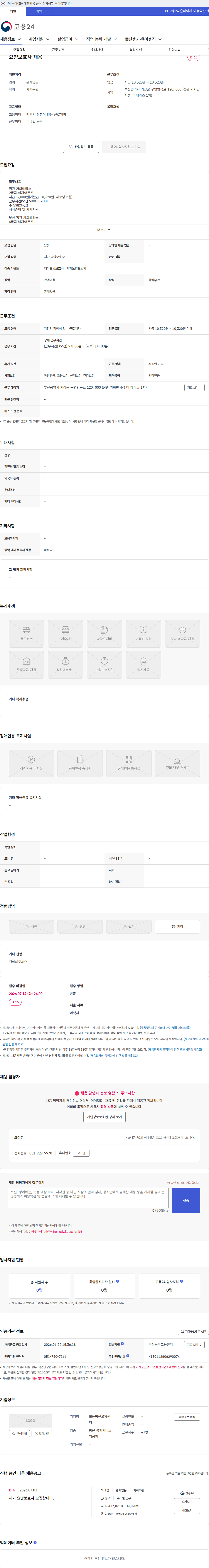Click the 고-면접 application method box
209x1568 pixels.
click(x=80, y=927)
